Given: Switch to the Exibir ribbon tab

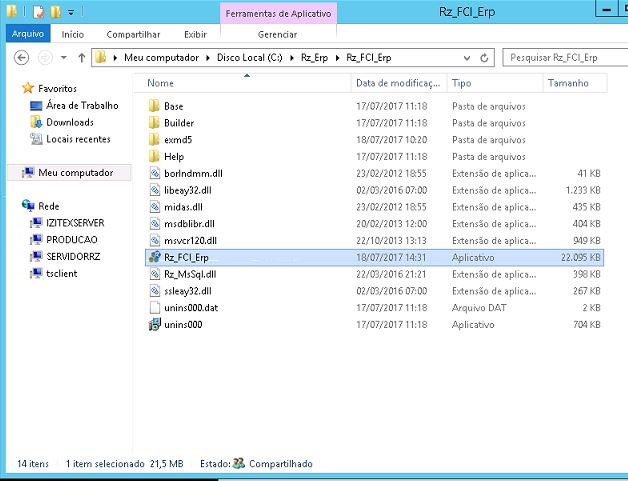Looking at the screenshot, I should [x=195, y=34].
